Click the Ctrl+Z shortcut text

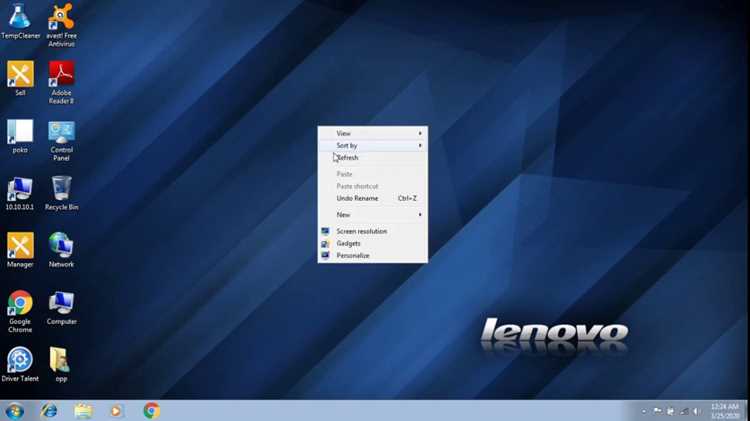click(x=407, y=198)
